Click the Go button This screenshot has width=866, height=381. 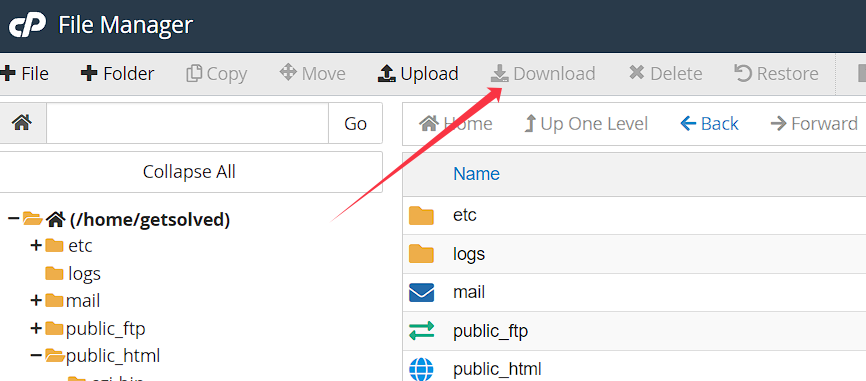click(x=355, y=123)
